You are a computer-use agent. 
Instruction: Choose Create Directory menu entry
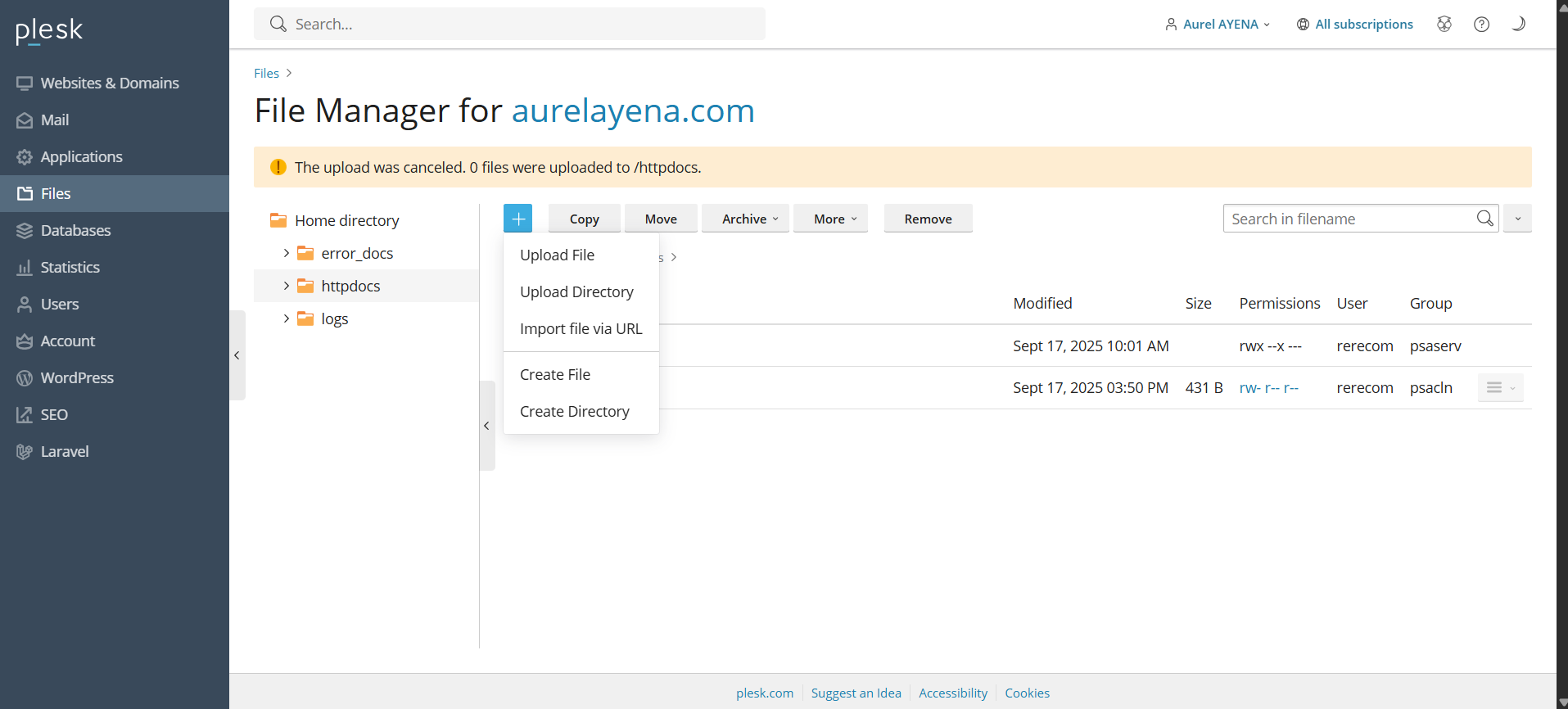click(574, 412)
